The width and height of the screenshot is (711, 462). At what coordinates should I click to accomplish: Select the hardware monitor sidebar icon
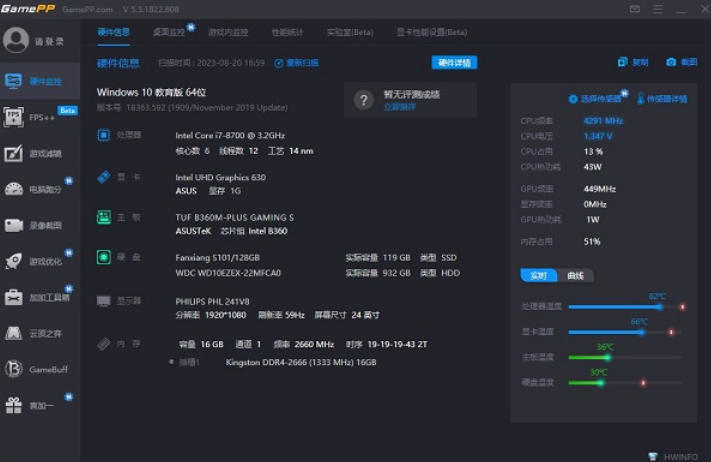[x=13, y=81]
